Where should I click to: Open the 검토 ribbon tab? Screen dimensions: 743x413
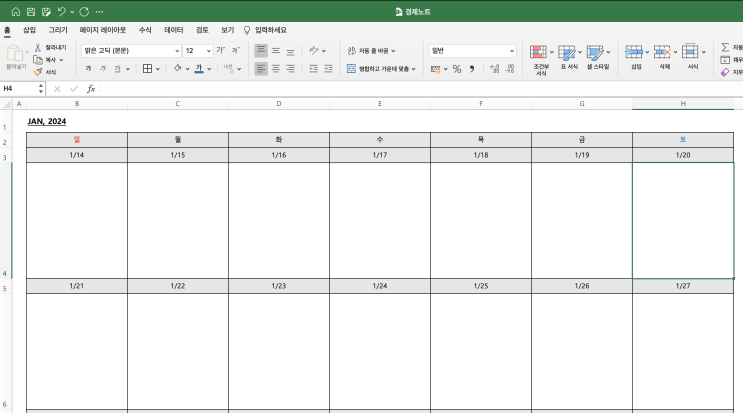(x=202, y=30)
